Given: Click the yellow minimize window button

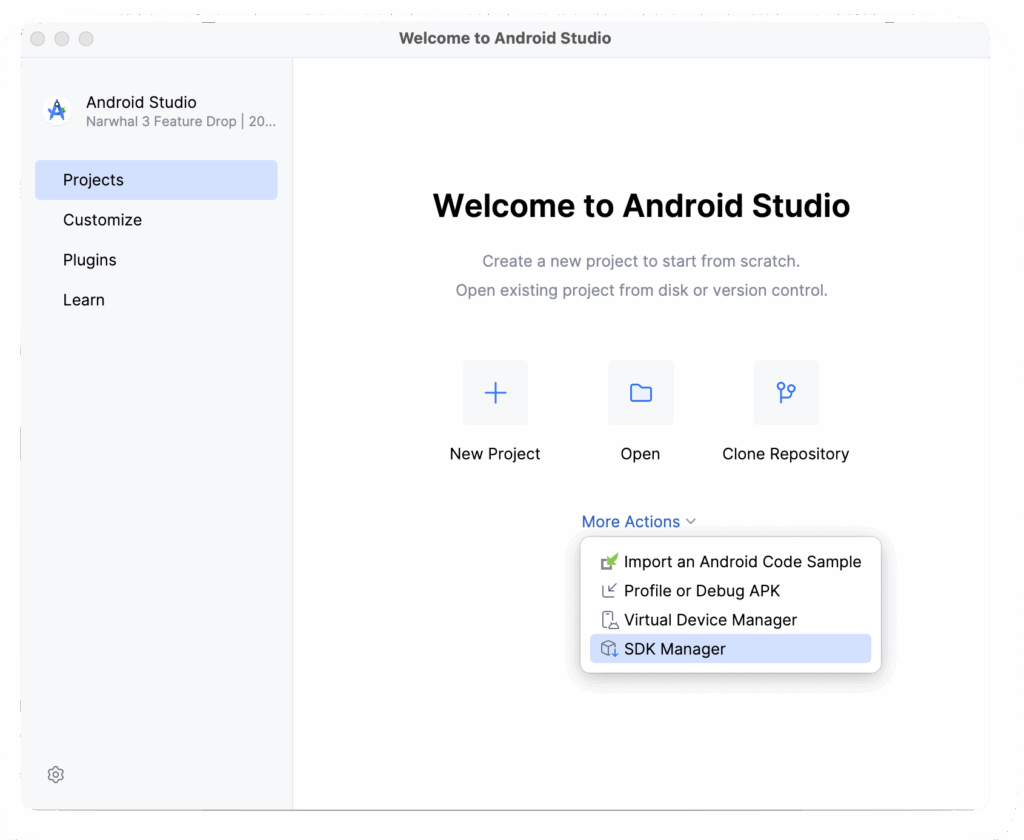Looking at the screenshot, I should point(62,39).
